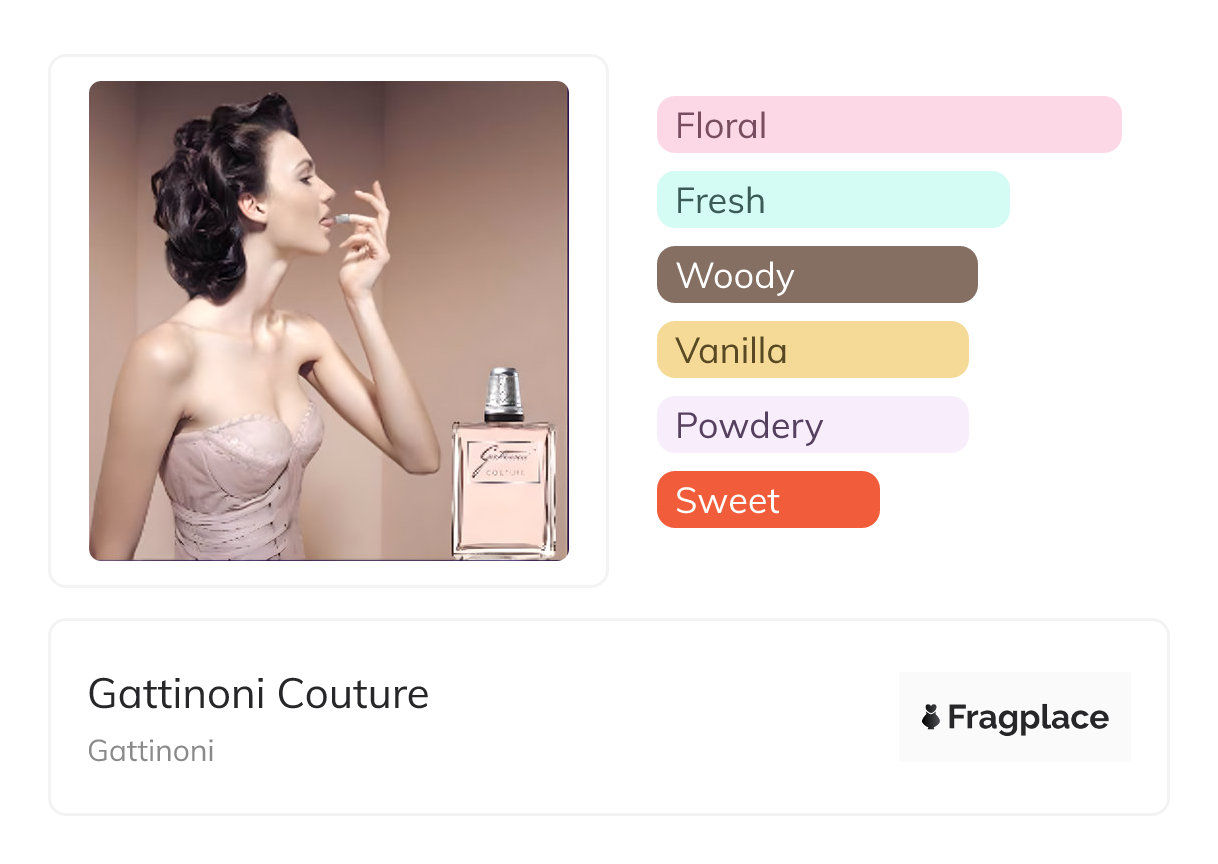Screen dimensions: 1218x864
Task: Click the silver cap of the bottle
Action: 504,394
